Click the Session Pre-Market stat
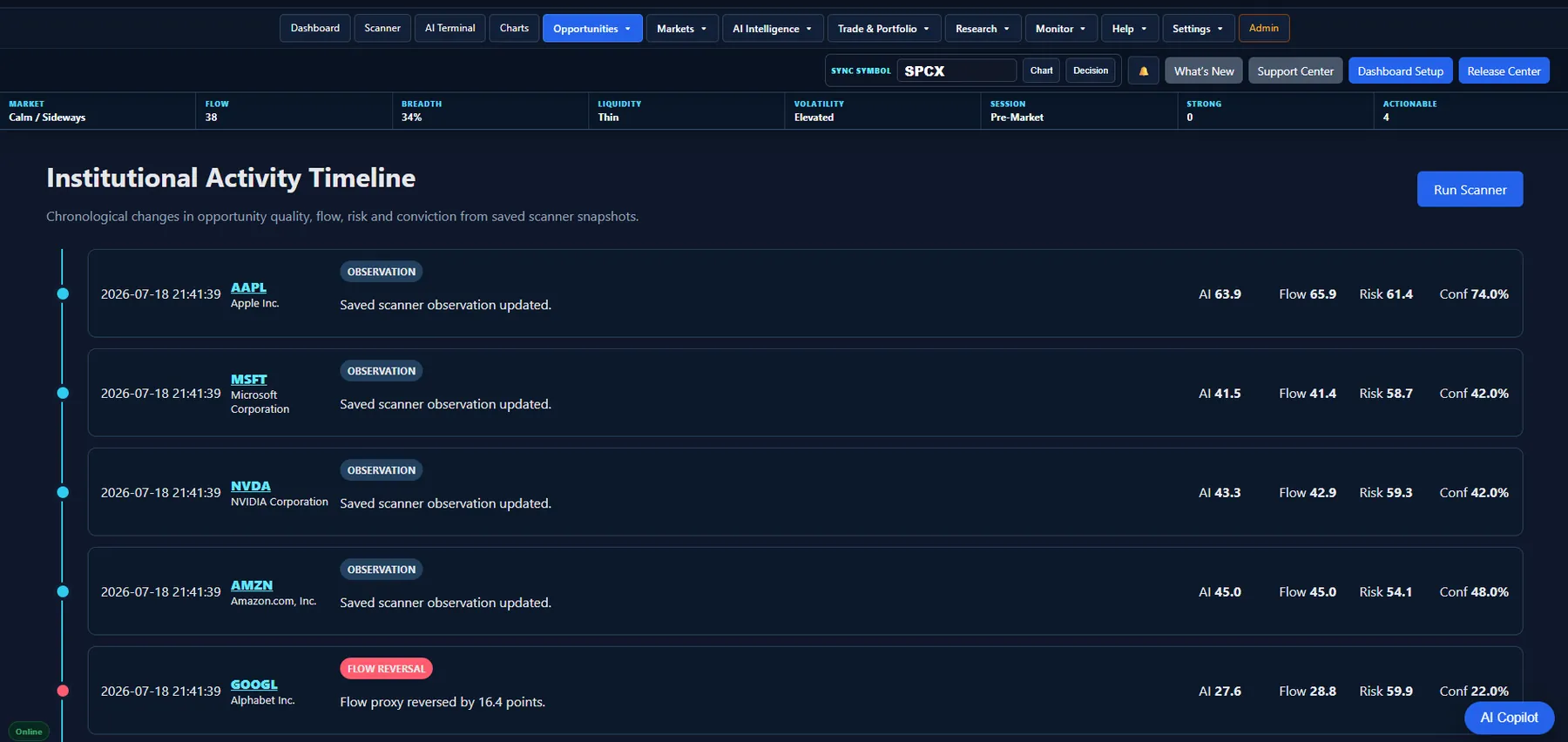The height and width of the screenshot is (742, 1568). (x=1078, y=111)
